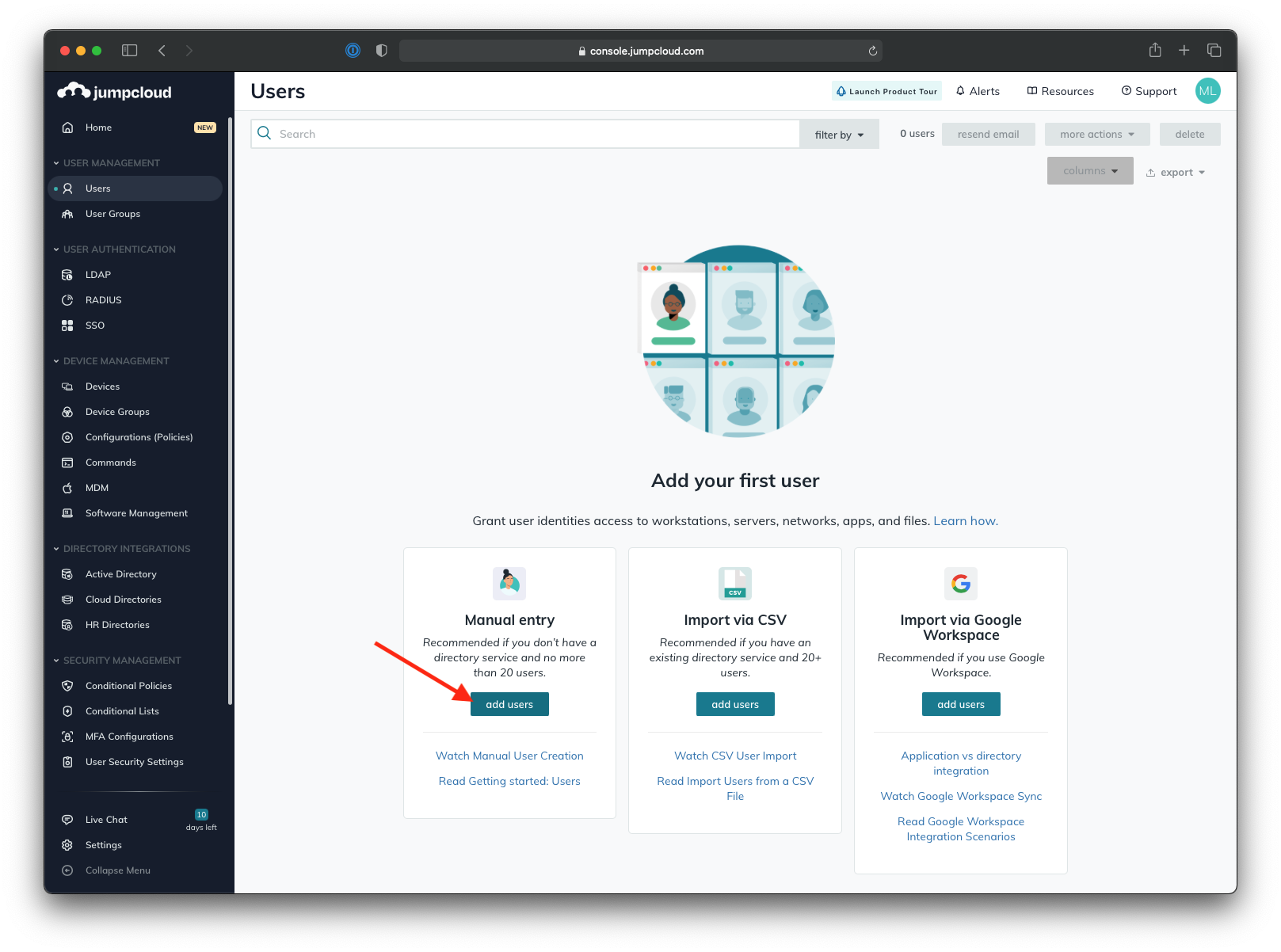Open Alerts in the top bar
1281x952 pixels.
click(978, 91)
